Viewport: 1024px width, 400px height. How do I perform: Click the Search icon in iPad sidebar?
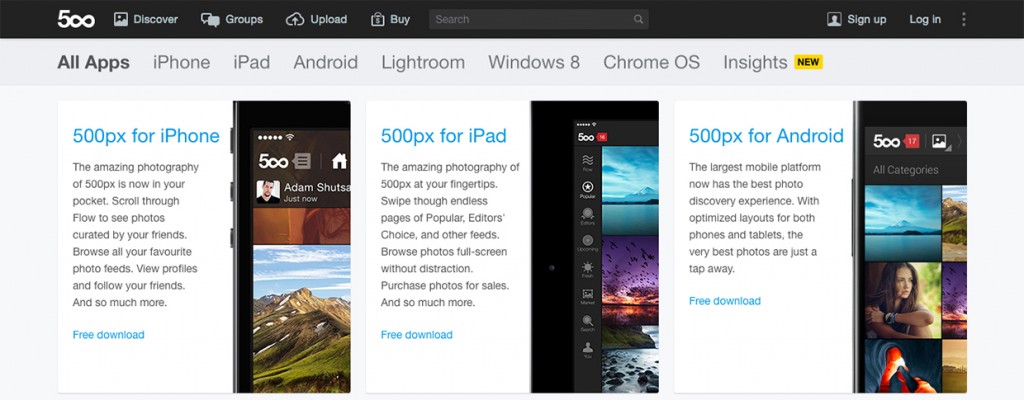pos(588,323)
